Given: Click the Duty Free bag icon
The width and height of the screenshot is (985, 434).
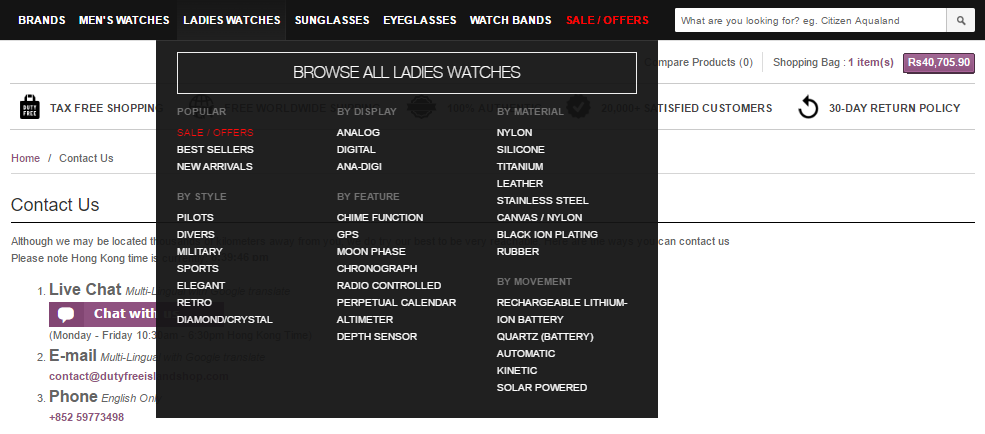Looking at the screenshot, I should click(29, 108).
